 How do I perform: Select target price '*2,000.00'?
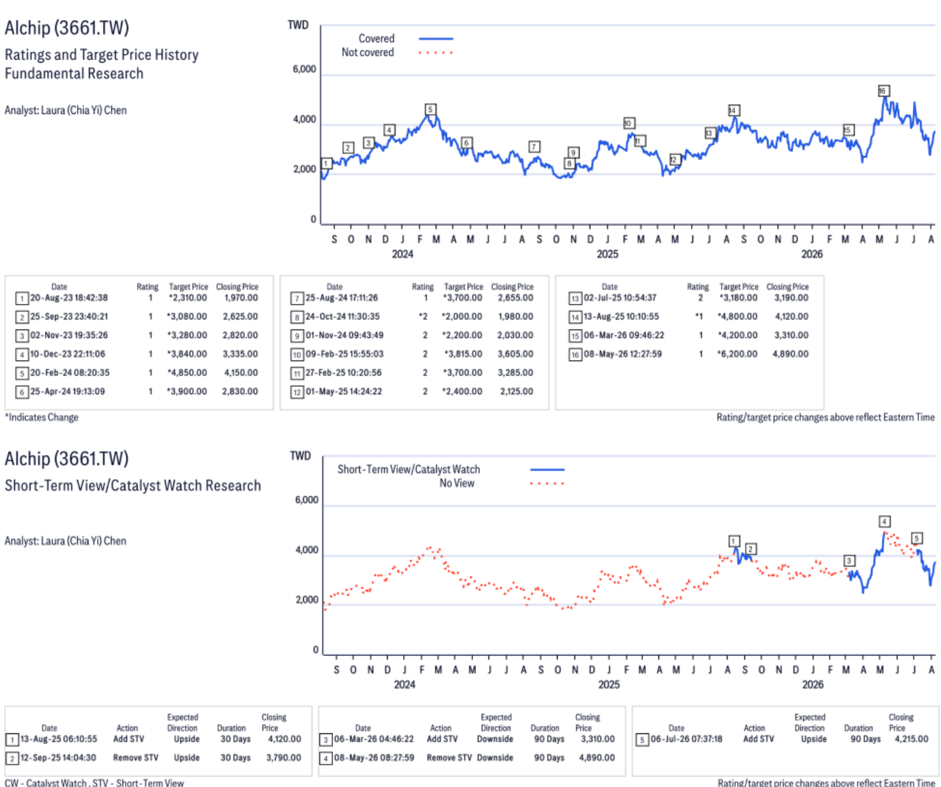coord(462,316)
